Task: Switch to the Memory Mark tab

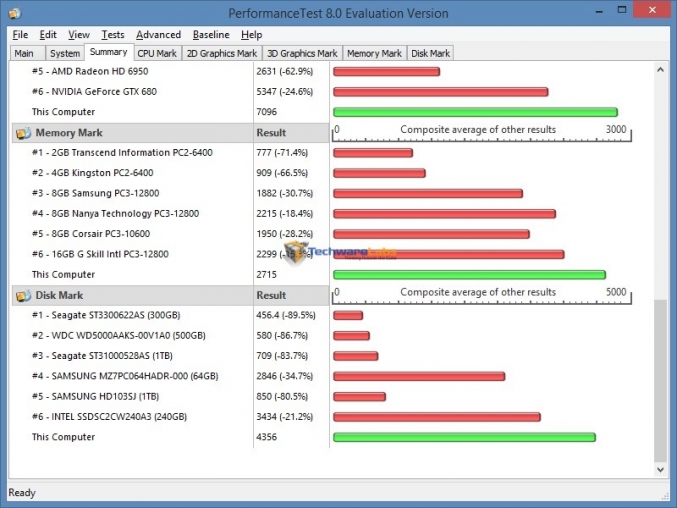Action: 374,53
